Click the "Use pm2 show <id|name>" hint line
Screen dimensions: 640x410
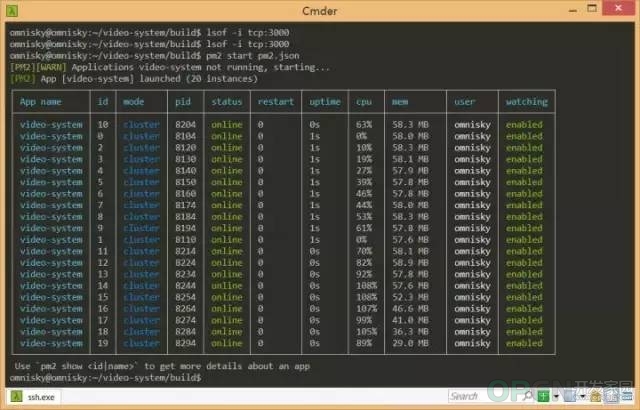[162, 366]
